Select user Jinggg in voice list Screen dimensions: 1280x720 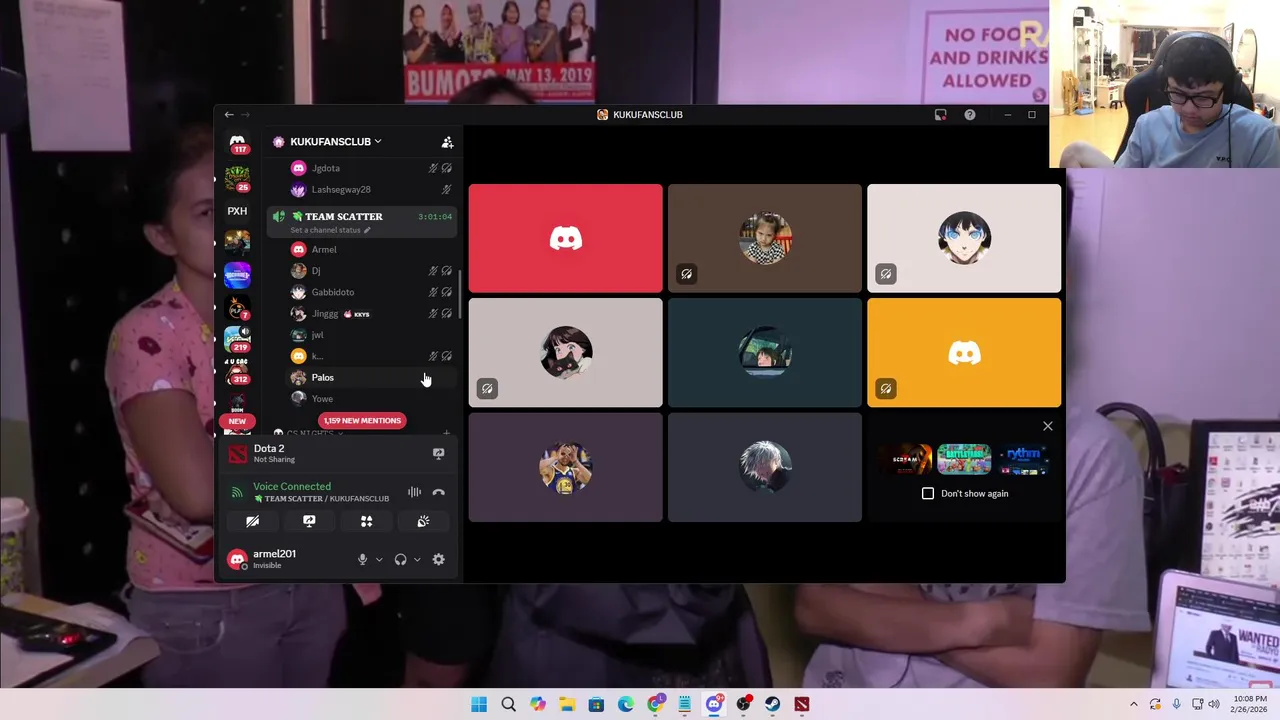pyautogui.click(x=372, y=314)
